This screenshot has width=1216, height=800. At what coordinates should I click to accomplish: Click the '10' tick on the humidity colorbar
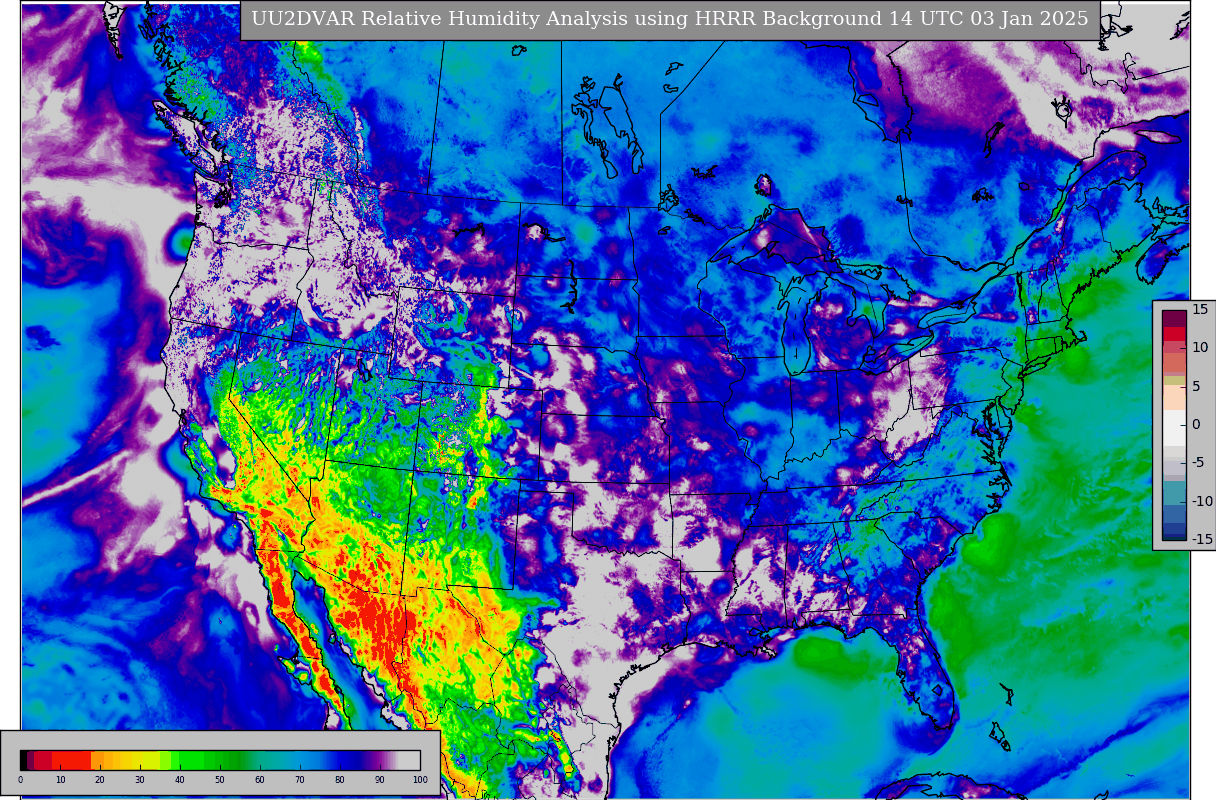coord(60,780)
